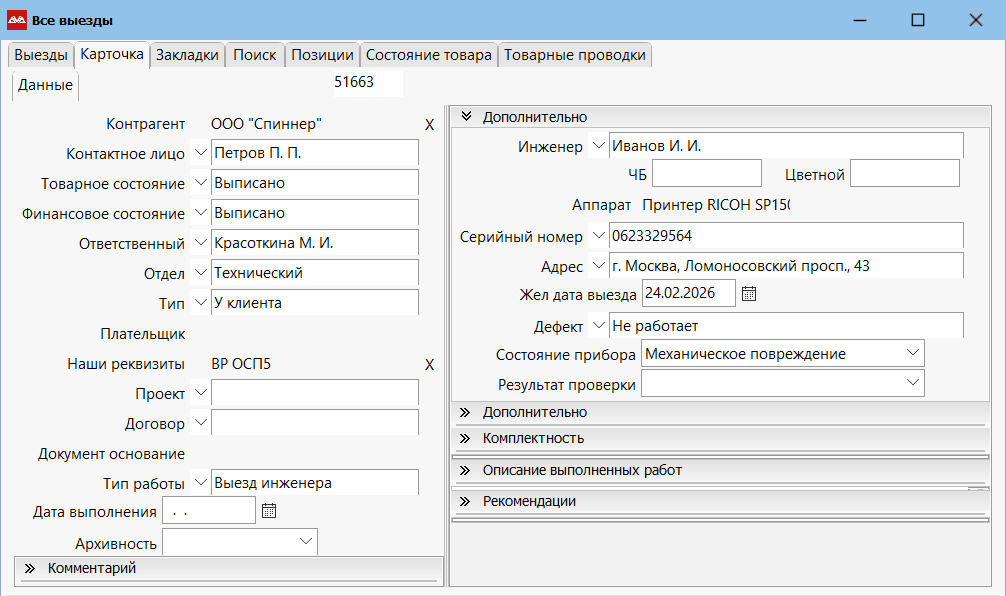Click the Серийный номер input field
This screenshot has height=596, width=1006.
[x=785, y=236]
